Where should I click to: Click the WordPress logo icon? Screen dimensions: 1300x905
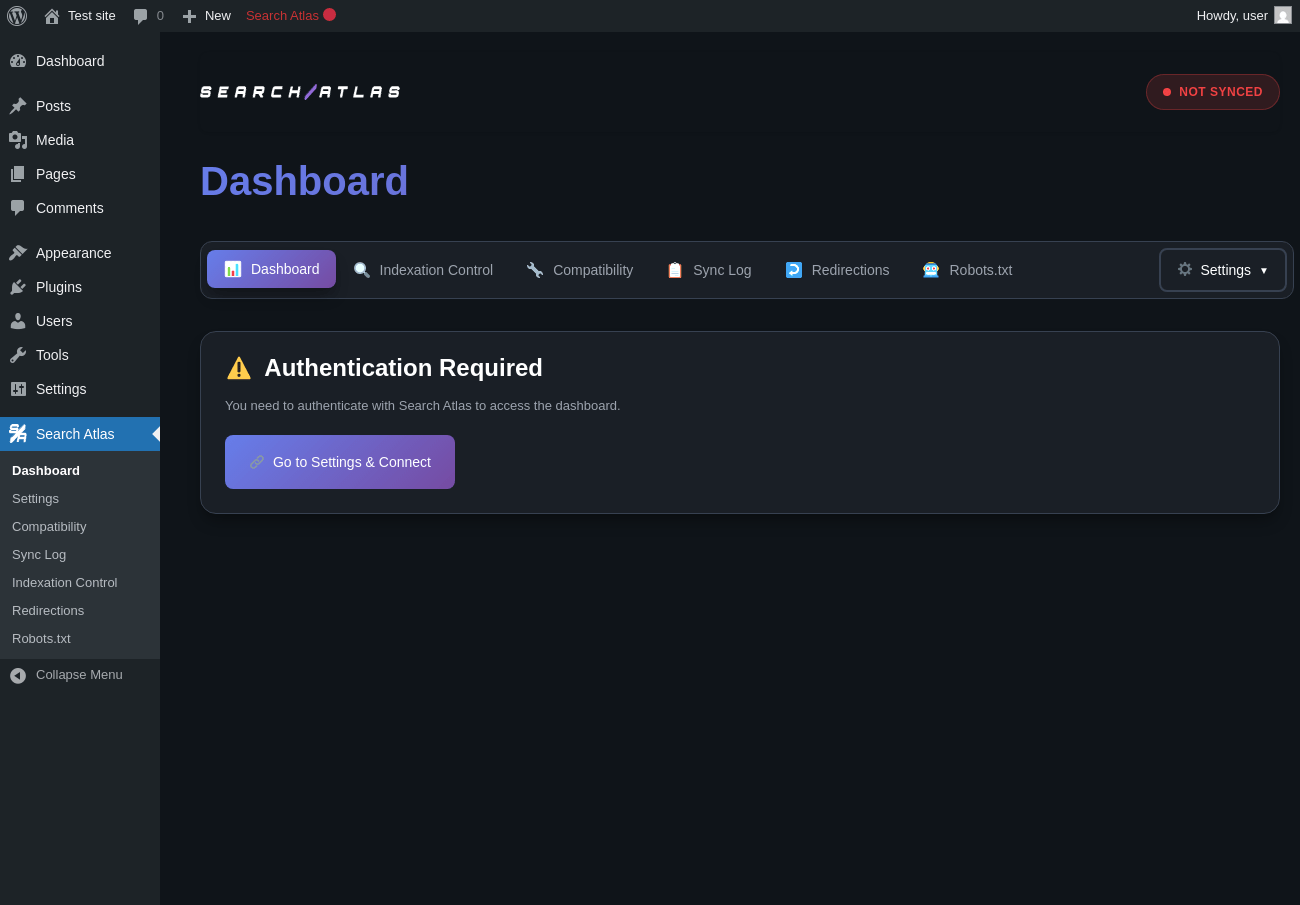point(17,16)
